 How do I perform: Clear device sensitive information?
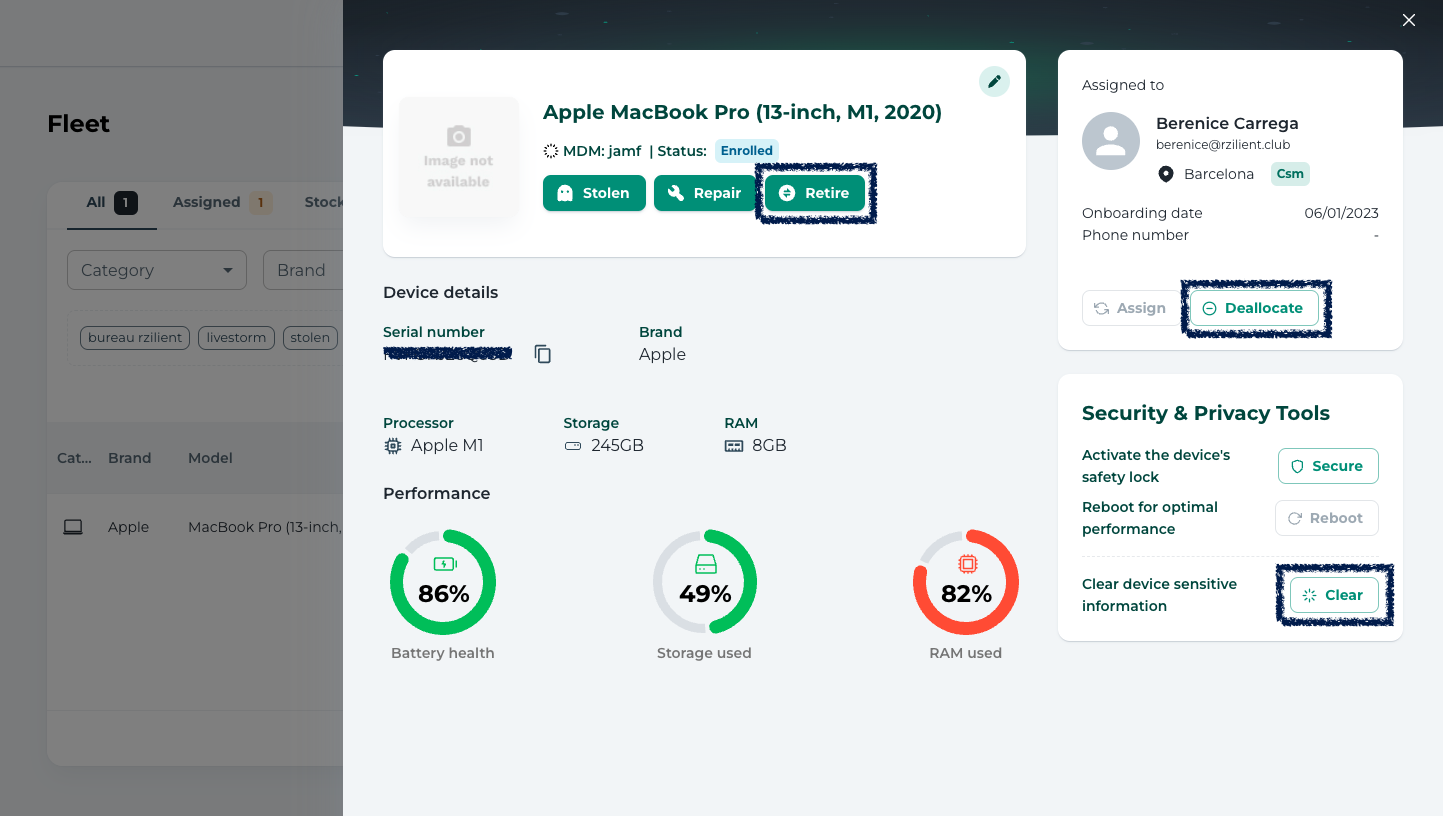tap(1334, 595)
